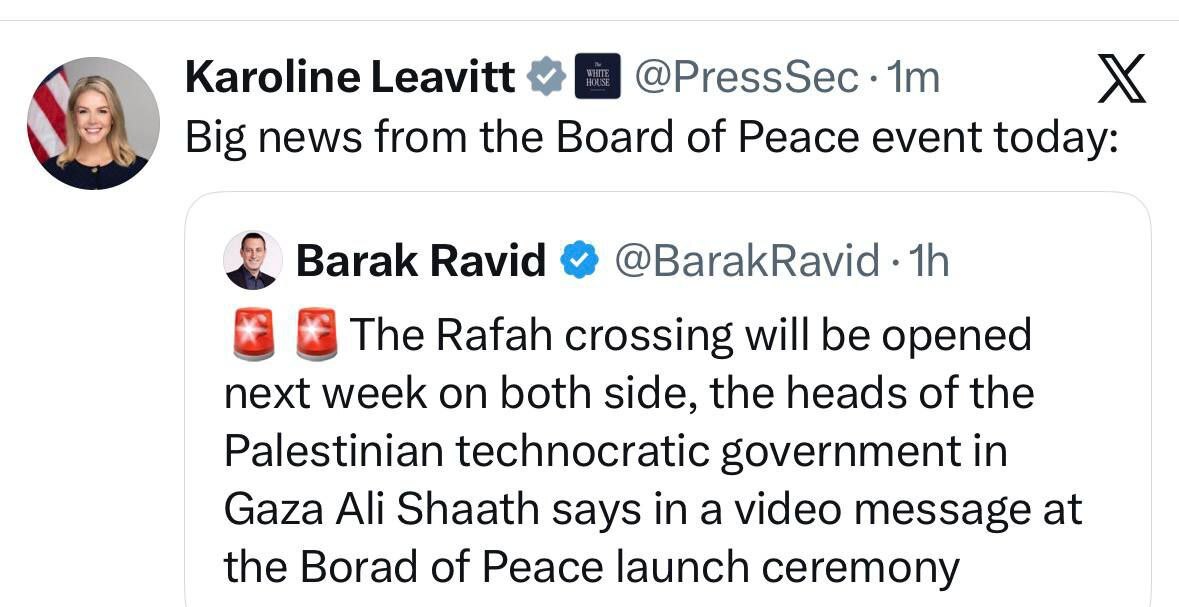Open the Karoline Leavitt display name link
Screen dimensions: 1179x607
click(x=350, y=77)
